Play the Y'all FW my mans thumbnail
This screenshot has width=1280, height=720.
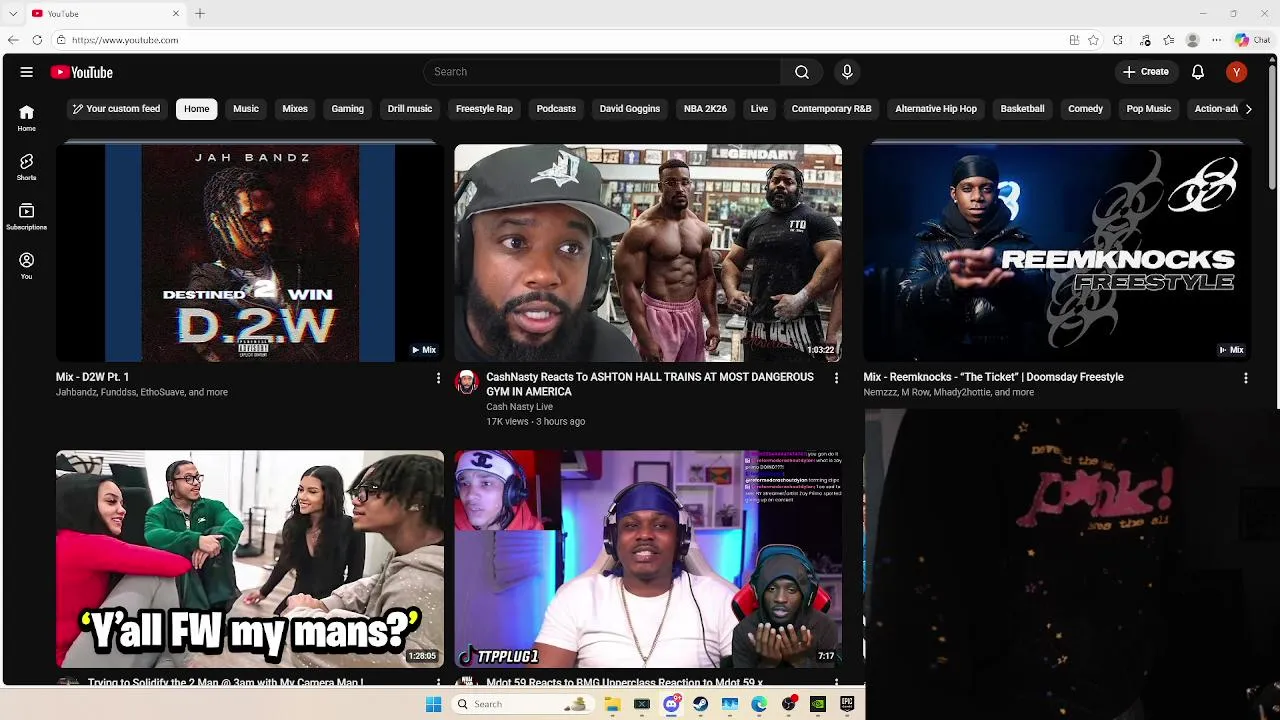250,559
